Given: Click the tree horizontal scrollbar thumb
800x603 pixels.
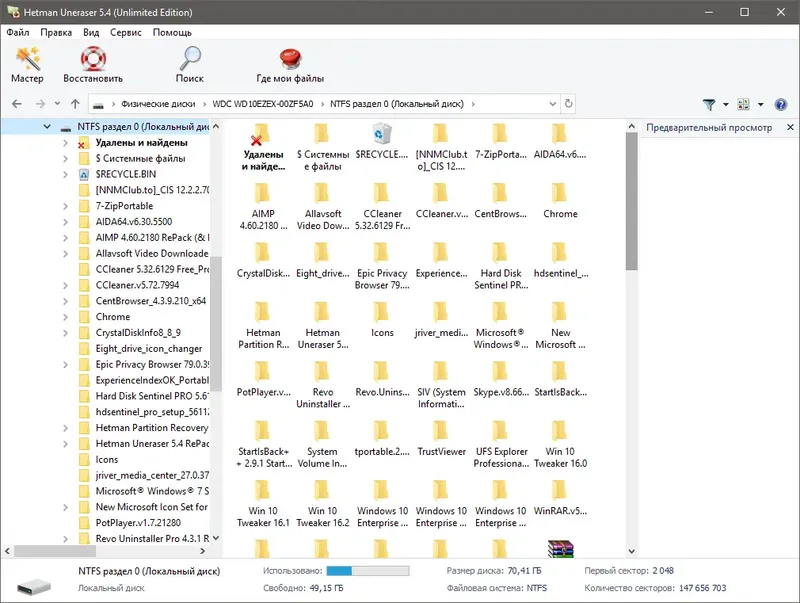Looking at the screenshot, I should [x=55, y=551].
